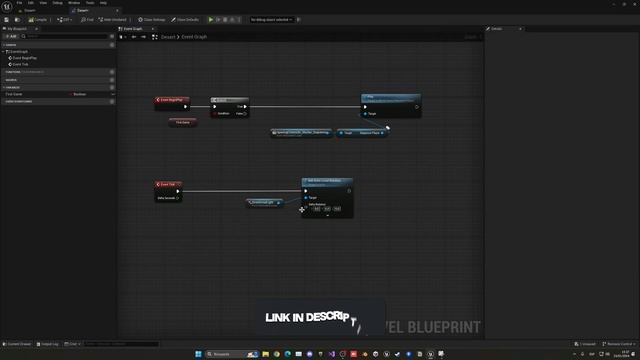This screenshot has width=640, height=360.
Task: Add a new graph with plus icon
Action: click(112, 45)
